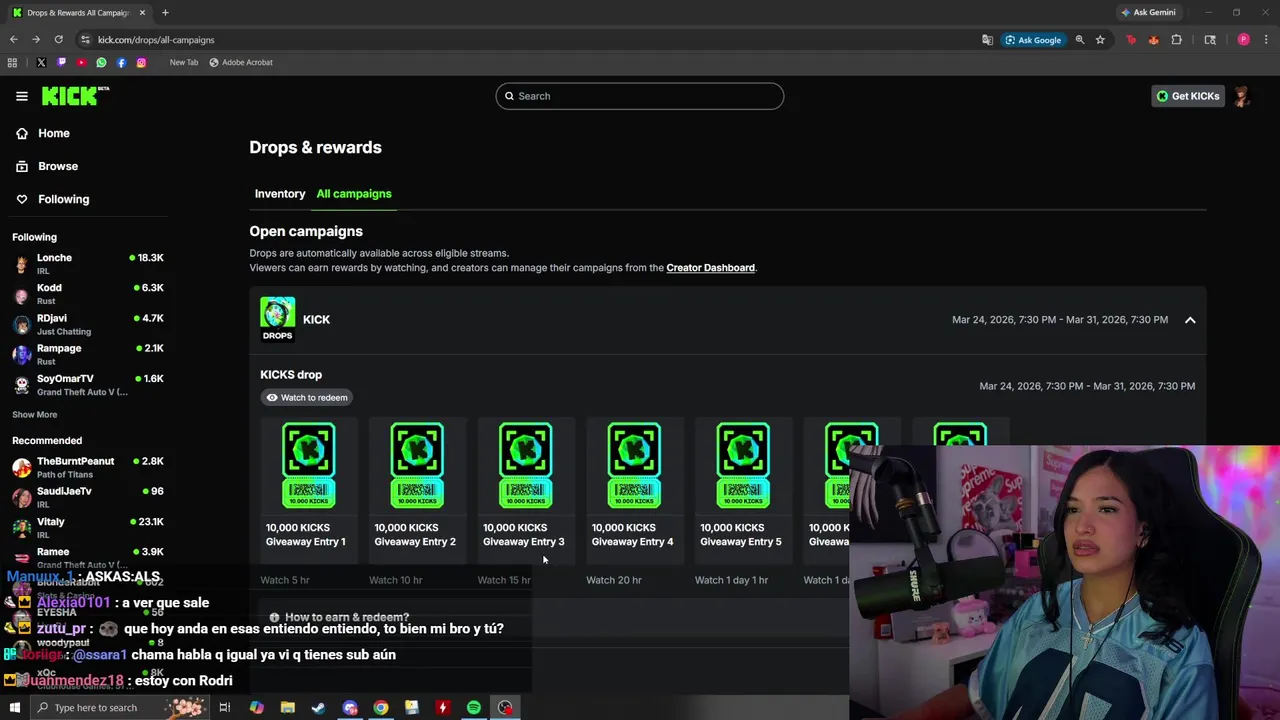Open the New Tab bookmark
This screenshot has height=720, width=1280.
(x=184, y=62)
